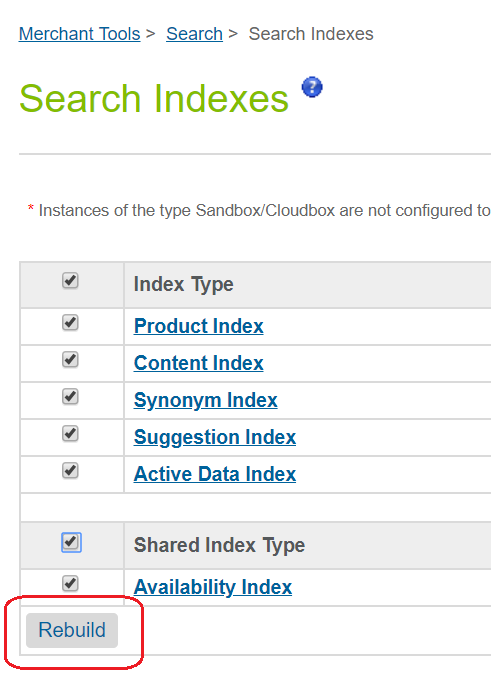Select the Search Indexes breadcrumb text
Image resolution: width=491 pixels, height=682 pixels.
tap(311, 34)
